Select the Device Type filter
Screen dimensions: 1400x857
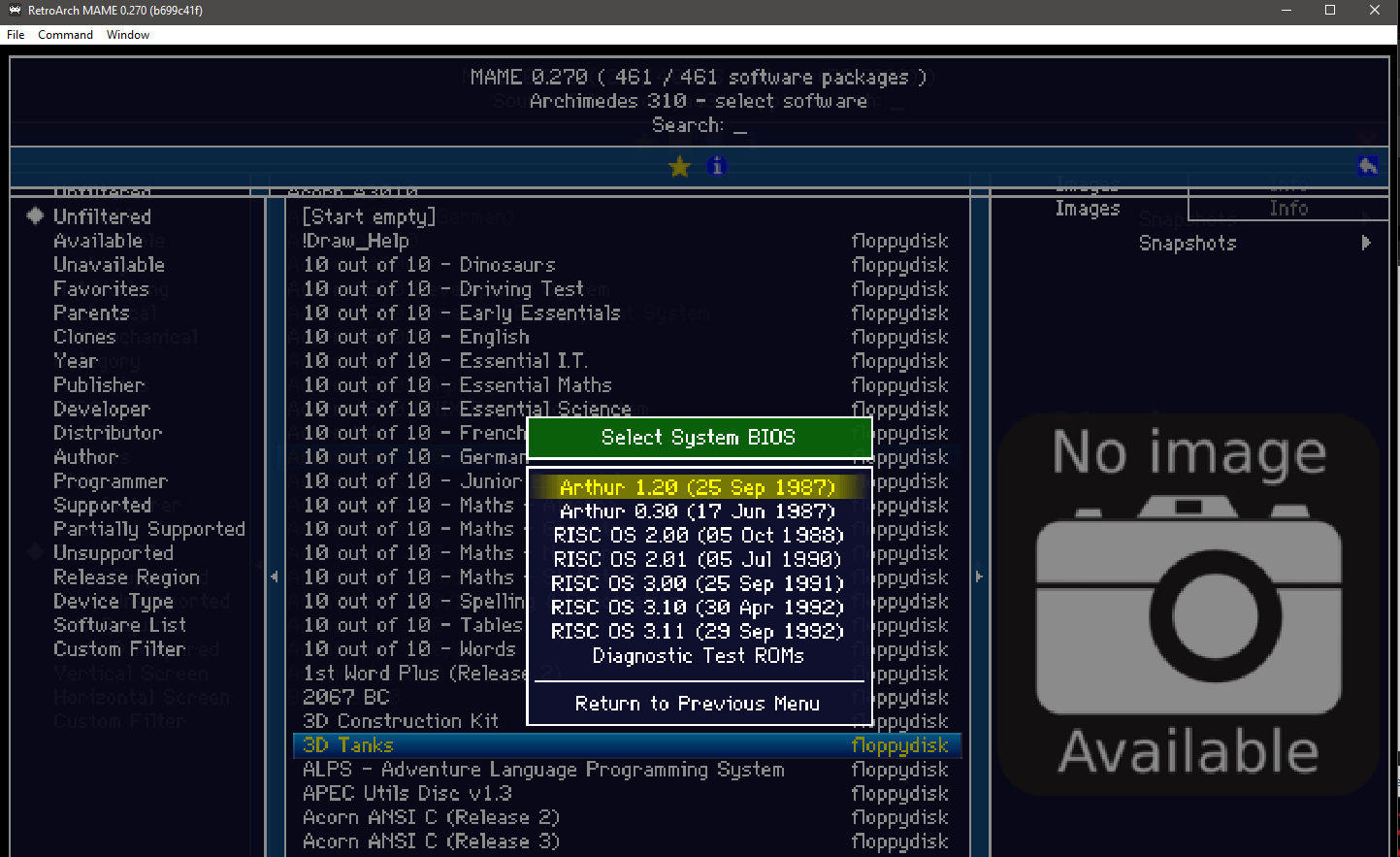pyautogui.click(x=114, y=602)
